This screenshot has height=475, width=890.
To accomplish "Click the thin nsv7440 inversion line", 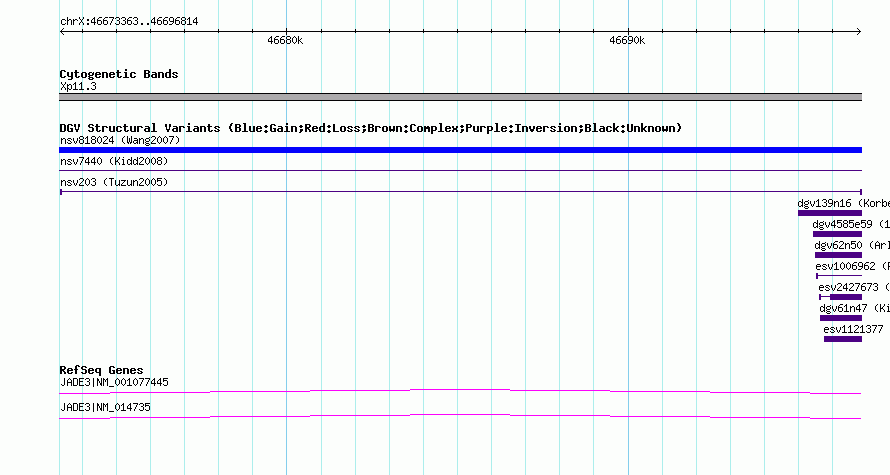I will (460, 170).
